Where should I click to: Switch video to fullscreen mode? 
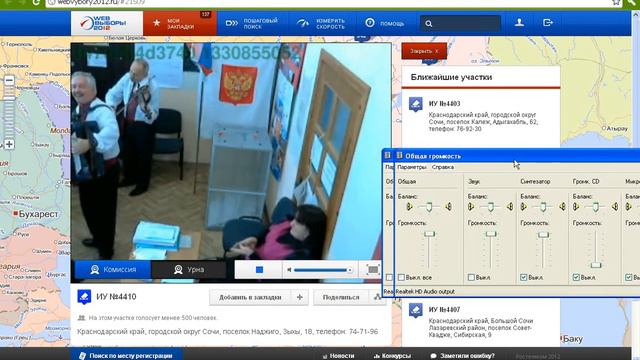click(x=373, y=270)
